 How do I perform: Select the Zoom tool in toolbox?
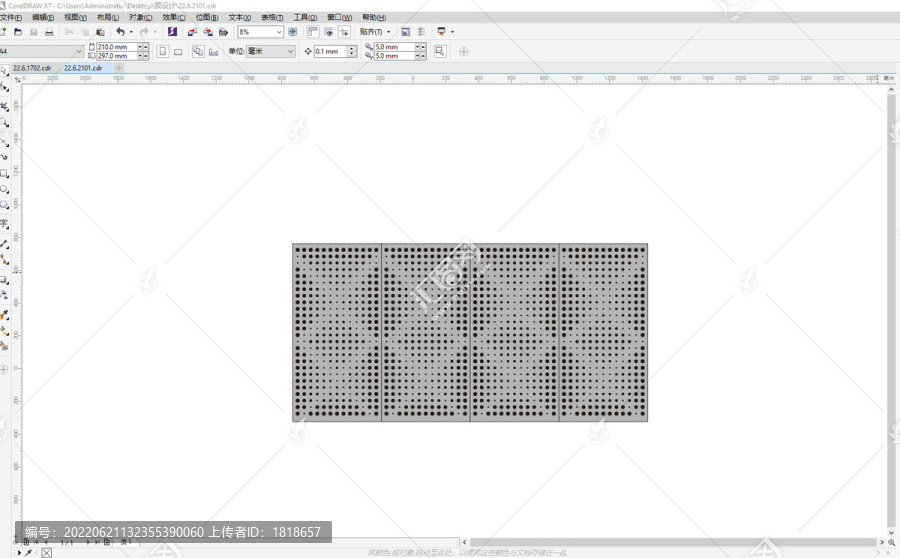coord(4,123)
